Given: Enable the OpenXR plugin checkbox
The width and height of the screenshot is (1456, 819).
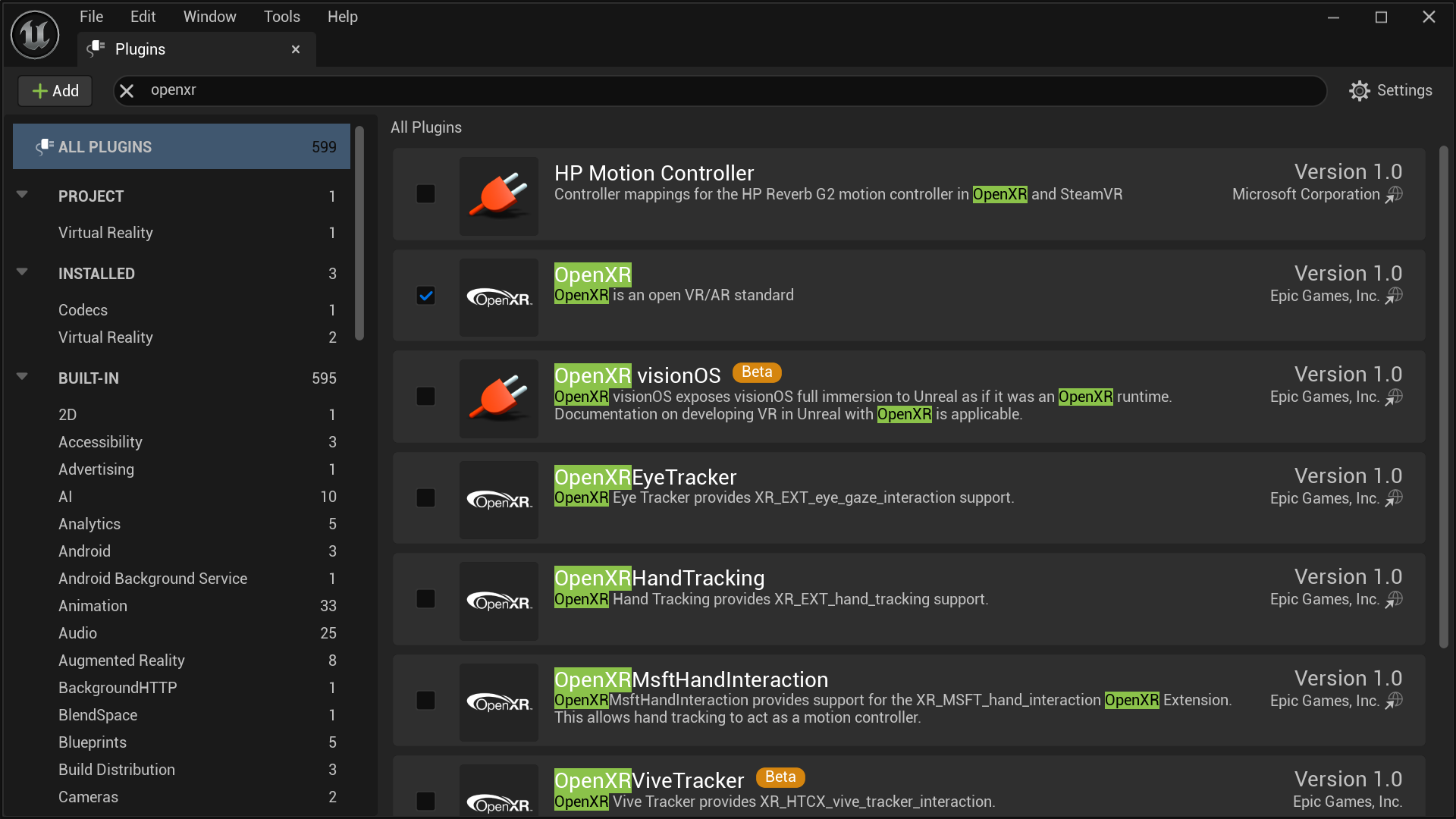Looking at the screenshot, I should click(x=425, y=295).
